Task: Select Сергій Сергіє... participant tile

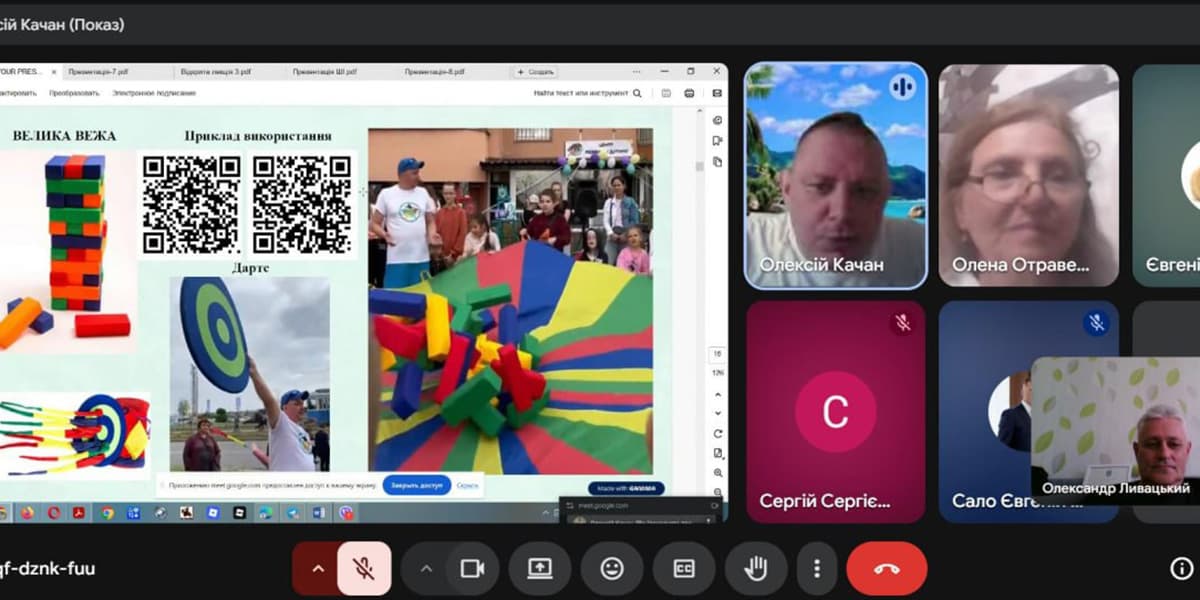Action: click(x=836, y=412)
